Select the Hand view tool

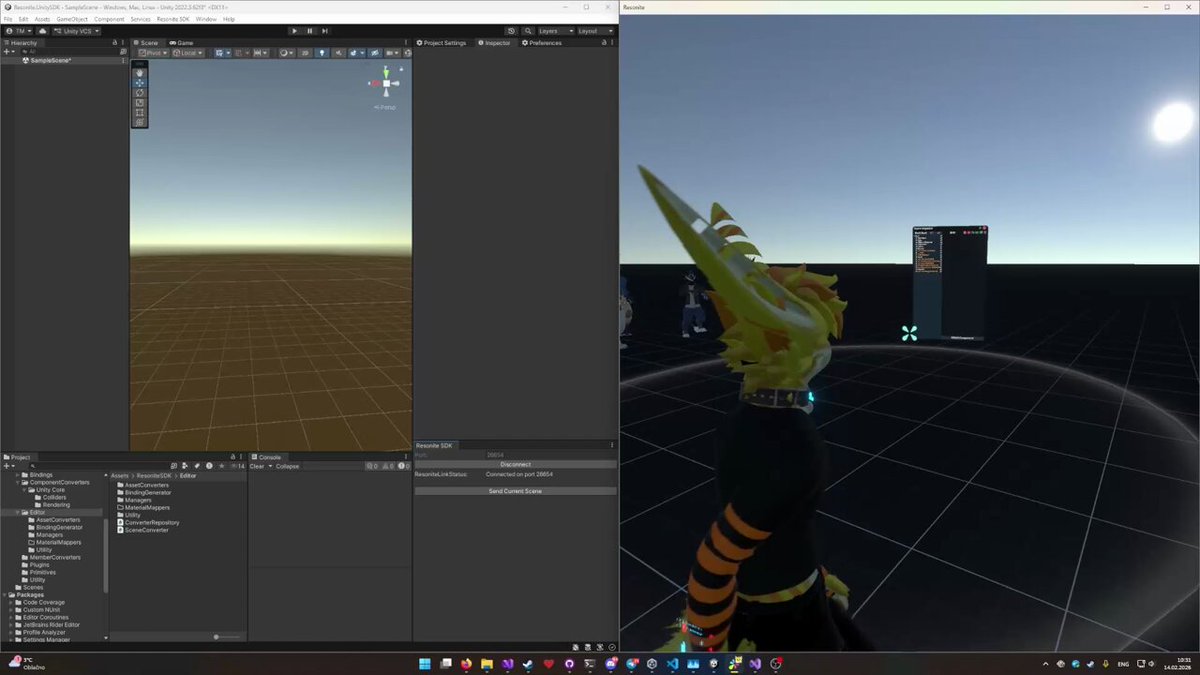click(140, 73)
